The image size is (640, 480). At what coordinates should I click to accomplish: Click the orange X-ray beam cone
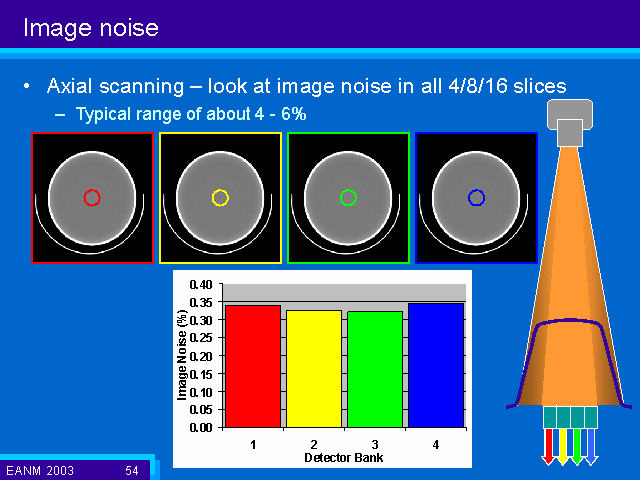[x=570, y=260]
